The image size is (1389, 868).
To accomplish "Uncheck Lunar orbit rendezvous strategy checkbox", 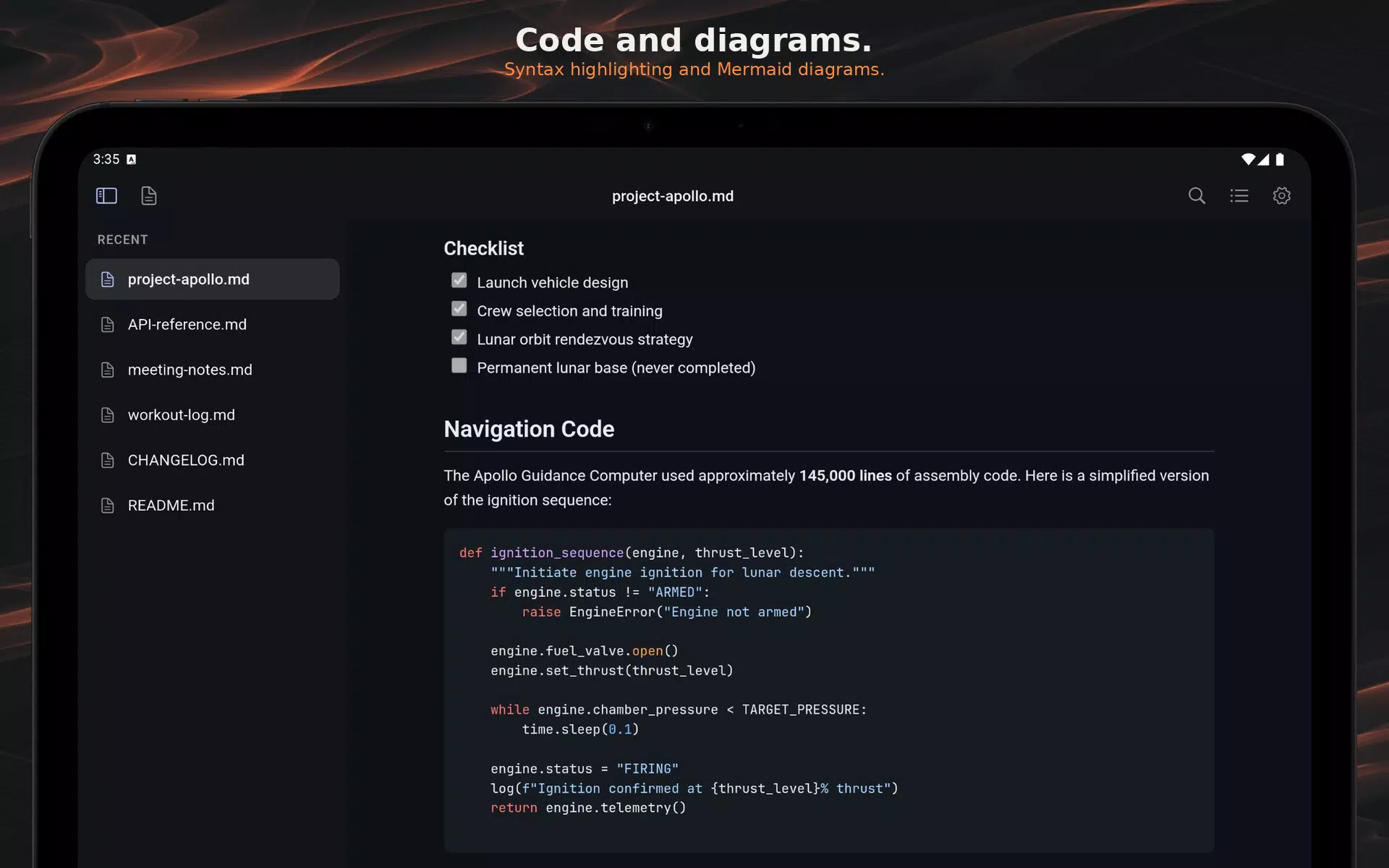I will (459, 337).
